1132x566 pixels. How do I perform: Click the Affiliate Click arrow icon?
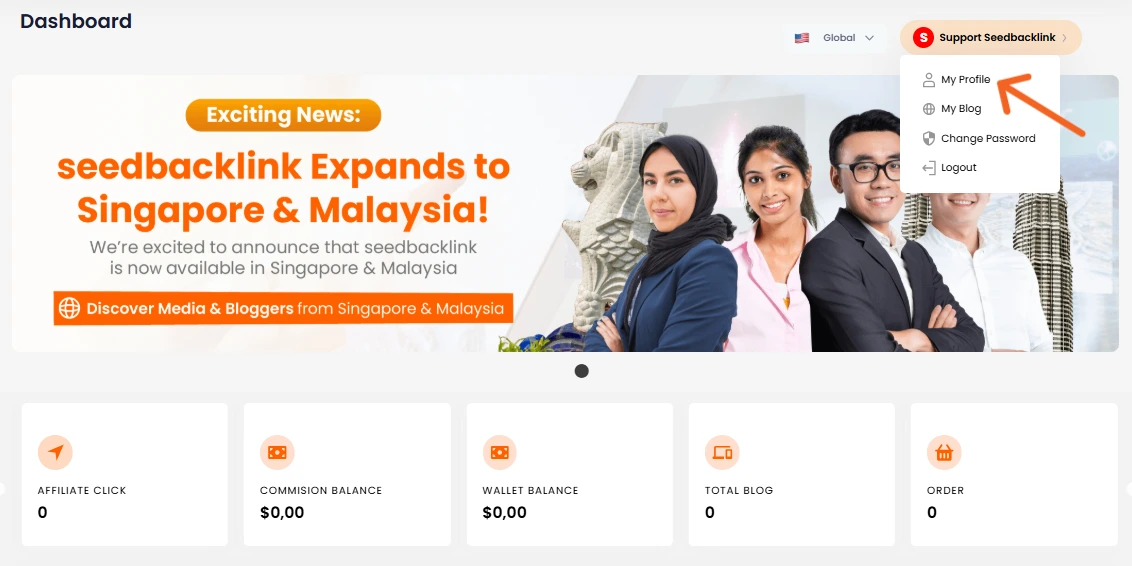(x=55, y=453)
